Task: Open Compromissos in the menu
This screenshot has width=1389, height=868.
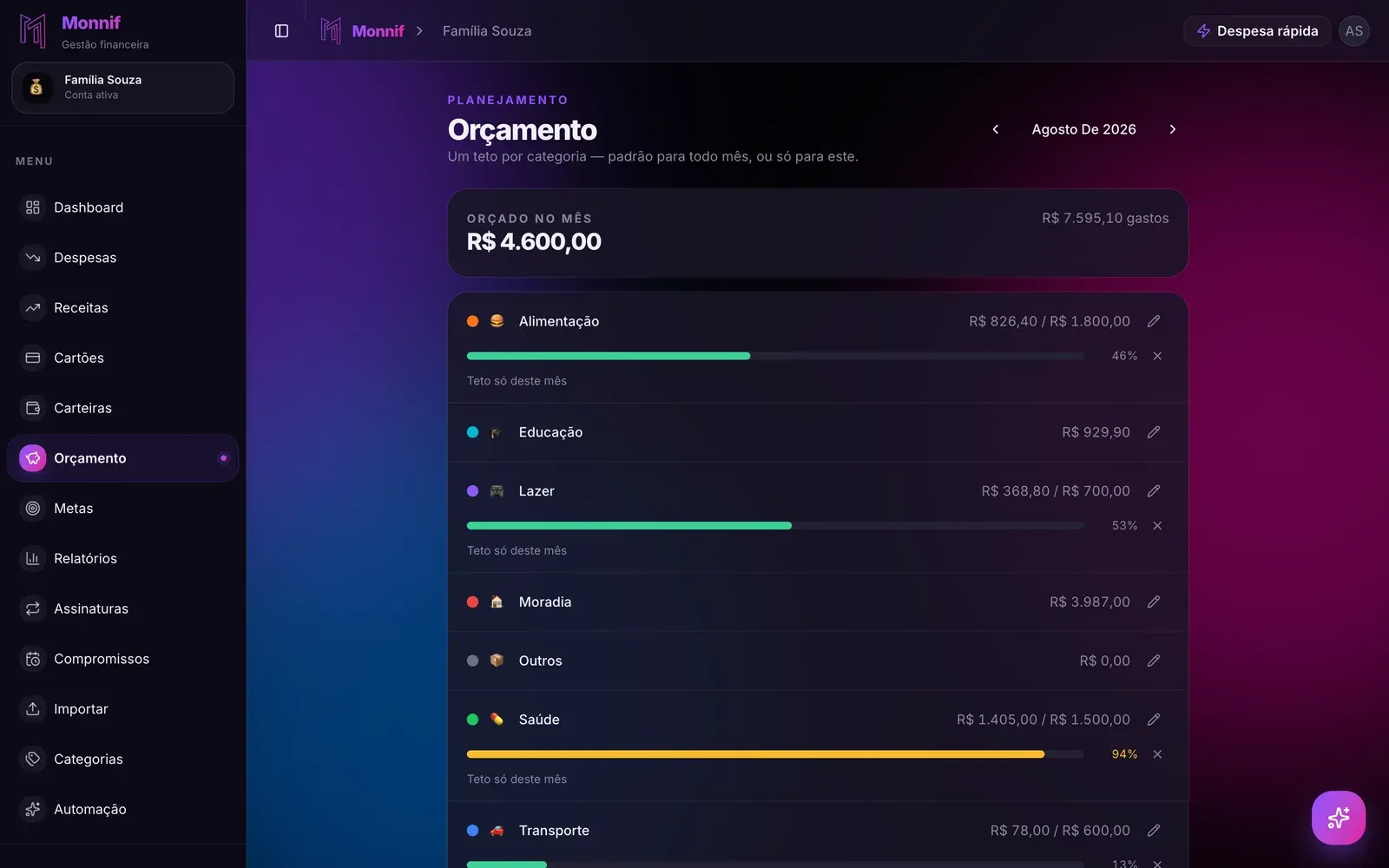Action: coord(122,659)
